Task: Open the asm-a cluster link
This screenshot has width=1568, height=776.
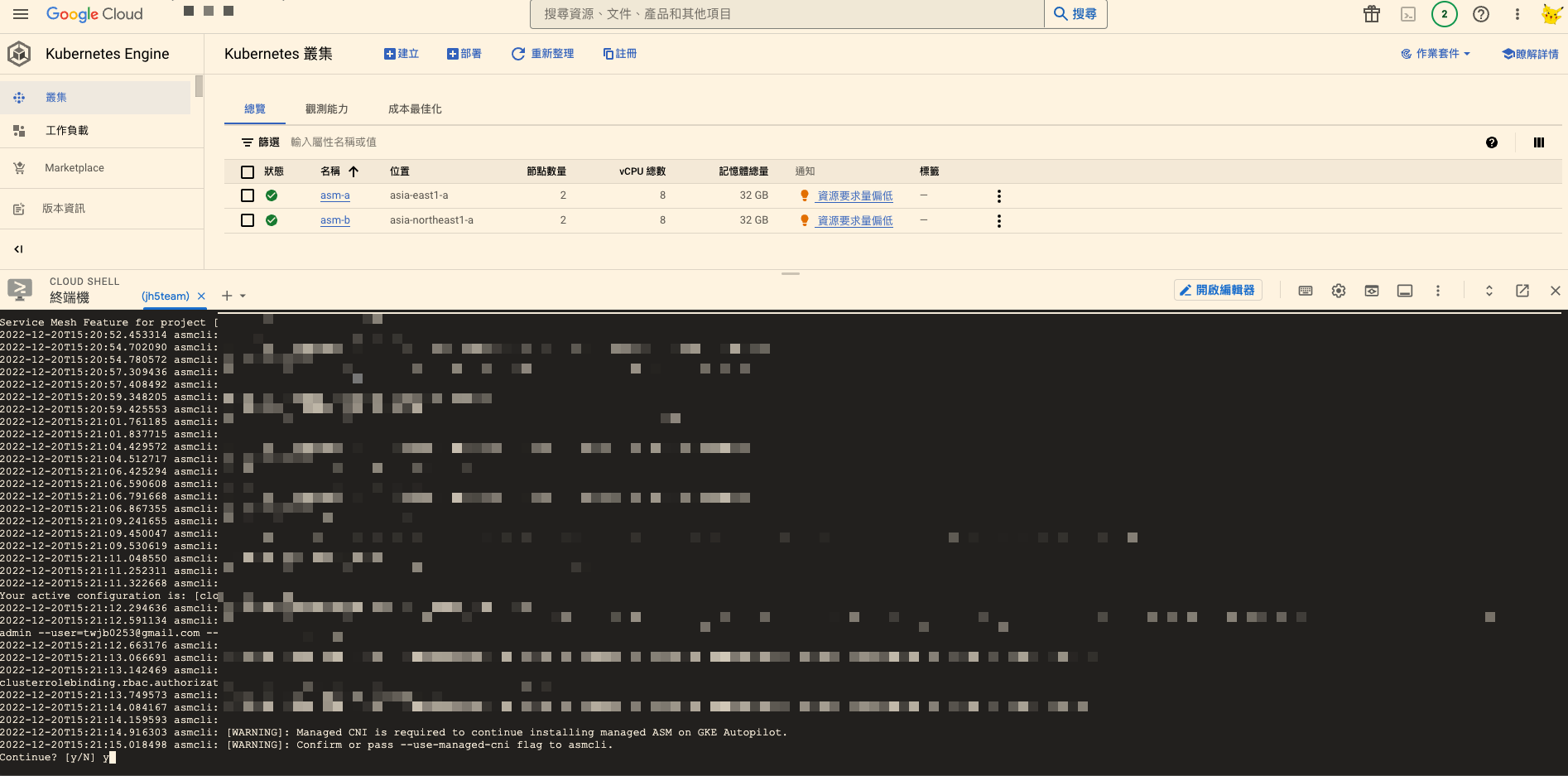Action: click(335, 195)
